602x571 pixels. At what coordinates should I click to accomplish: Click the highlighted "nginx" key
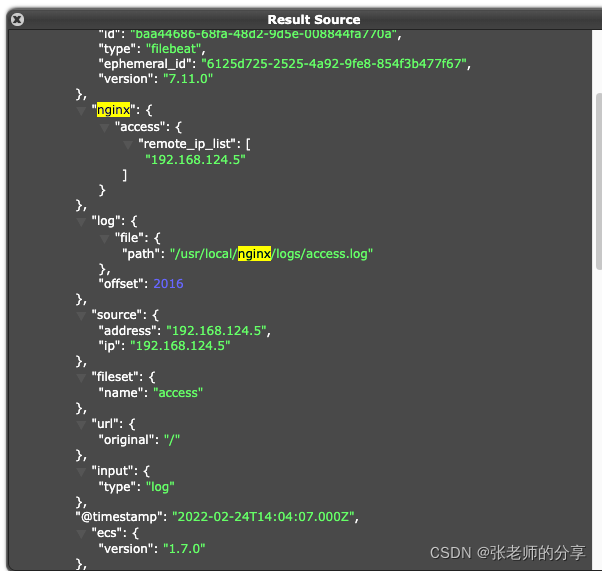click(113, 110)
